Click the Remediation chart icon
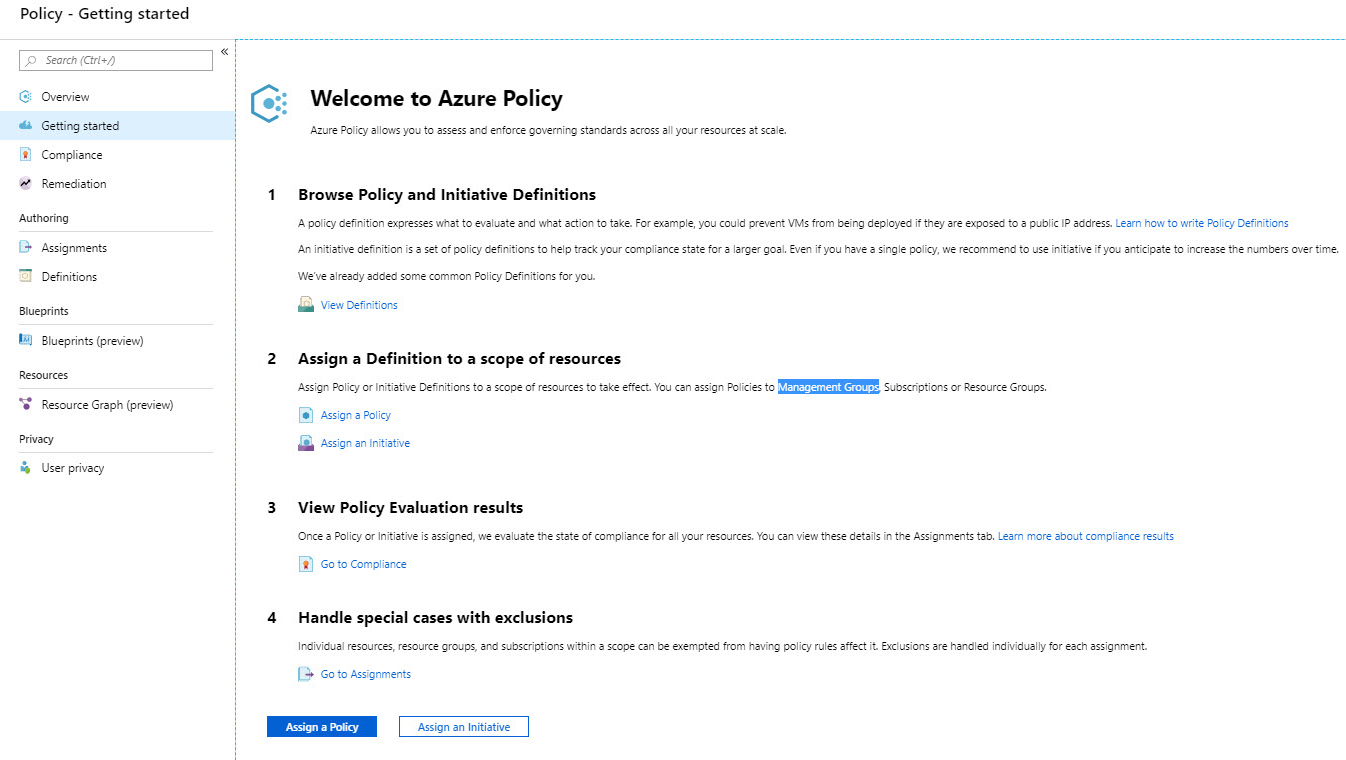 click(x=26, y=184)
